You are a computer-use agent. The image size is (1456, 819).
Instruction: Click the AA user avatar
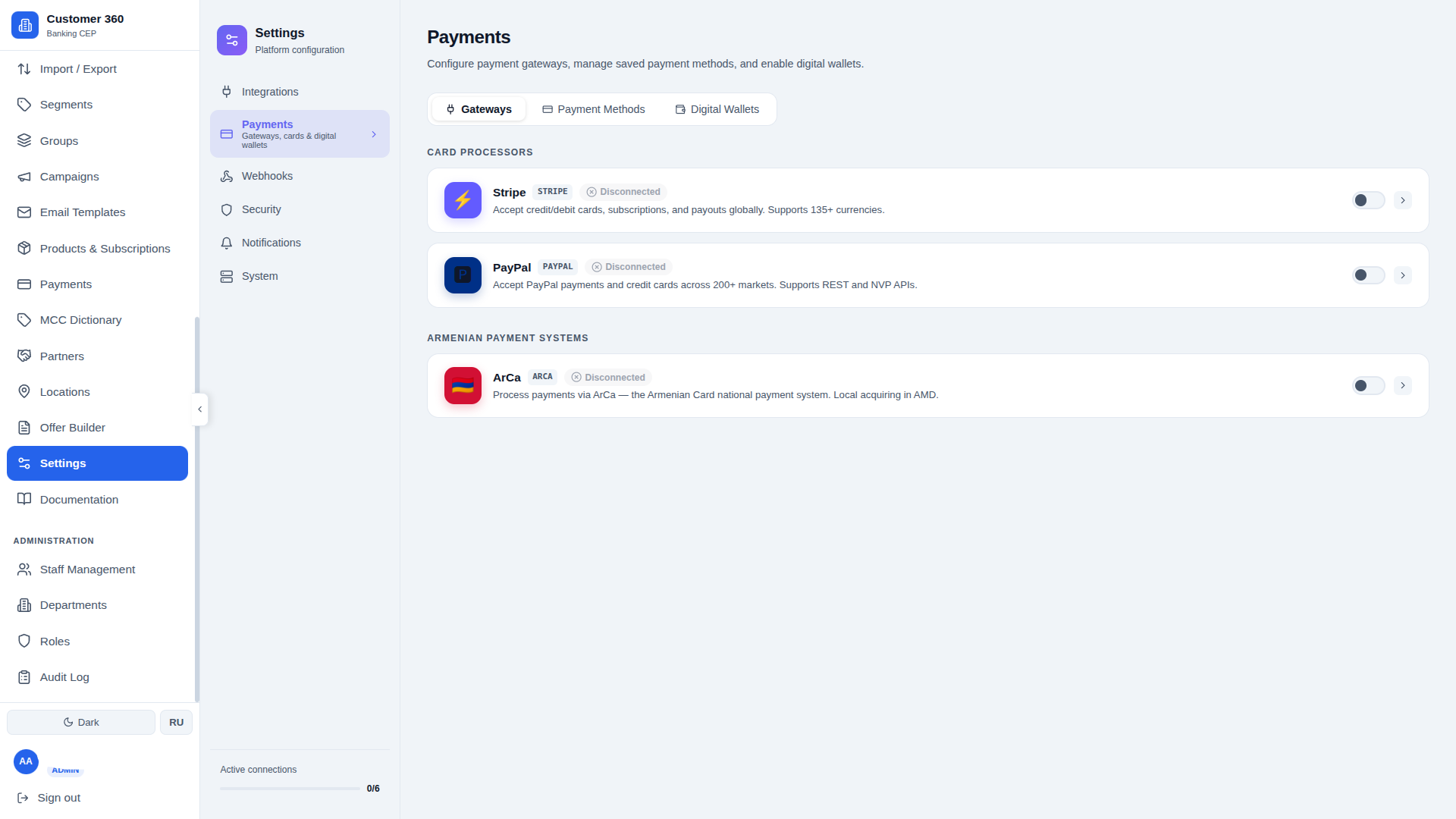click(x=26, y=761)
